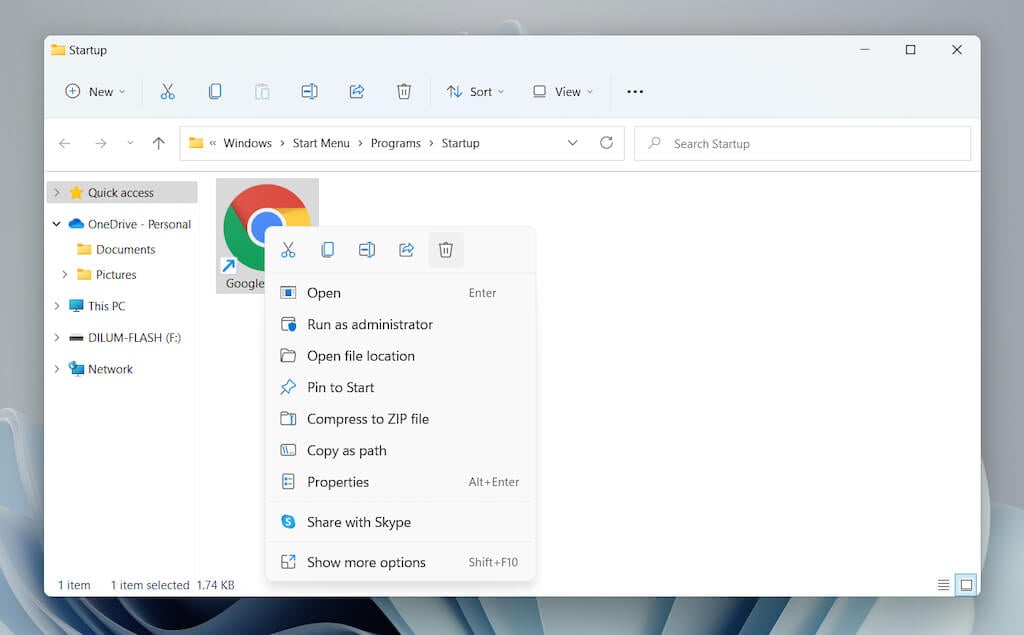
Task: Open the New dropdown menu
Action: pyautogui.click(x=95, y=91)
